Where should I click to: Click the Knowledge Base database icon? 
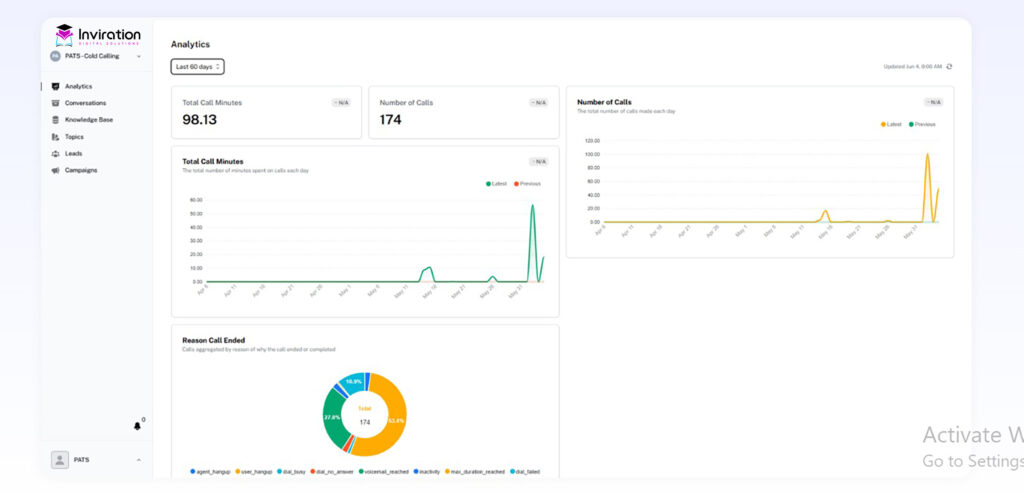[x=55, y=120]
